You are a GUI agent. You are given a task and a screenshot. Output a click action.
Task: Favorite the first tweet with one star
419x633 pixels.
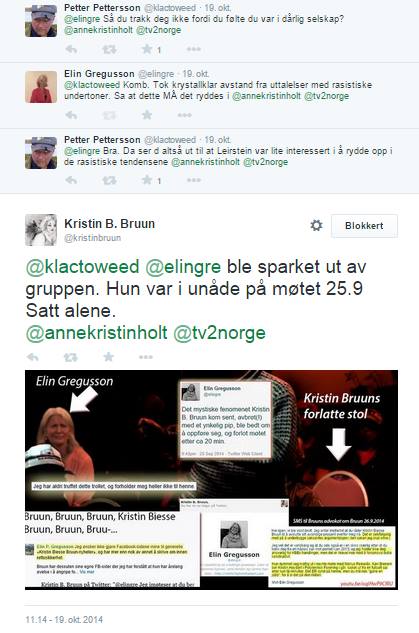coord(147,49)
